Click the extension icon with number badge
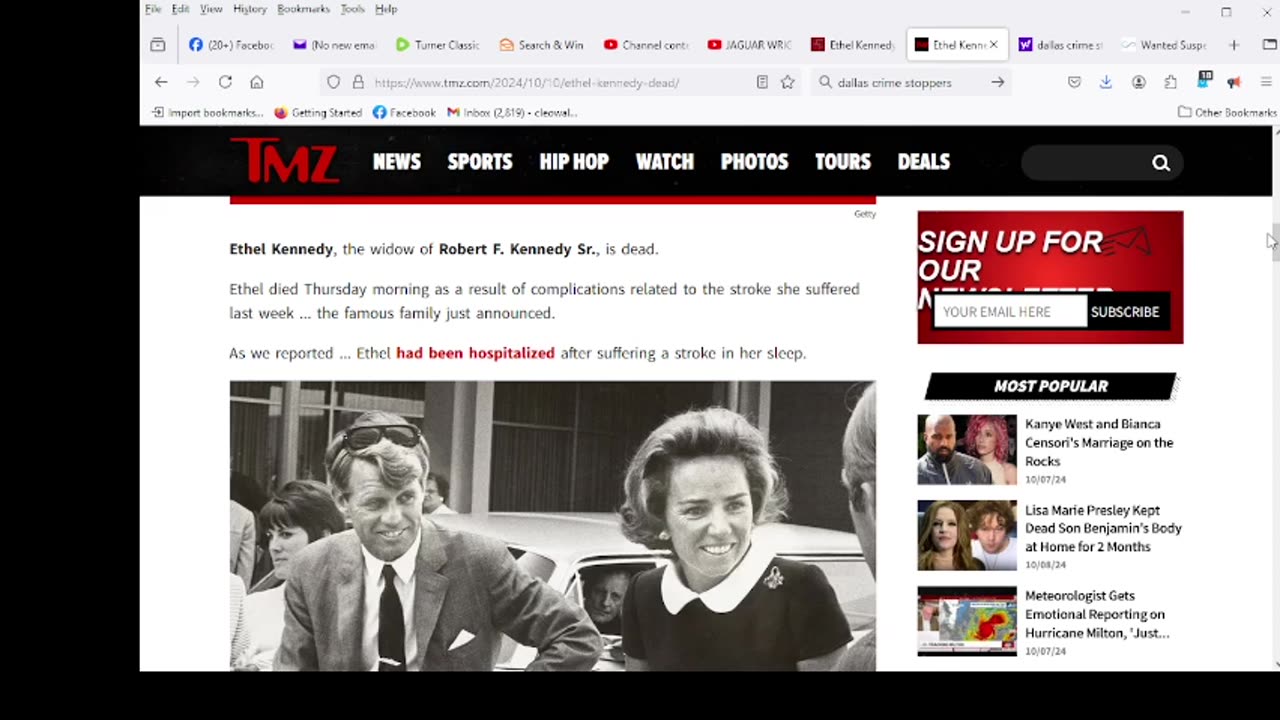Image resolution: width=1280 pixels, height=720 pixels. [x=1204, y=80]
